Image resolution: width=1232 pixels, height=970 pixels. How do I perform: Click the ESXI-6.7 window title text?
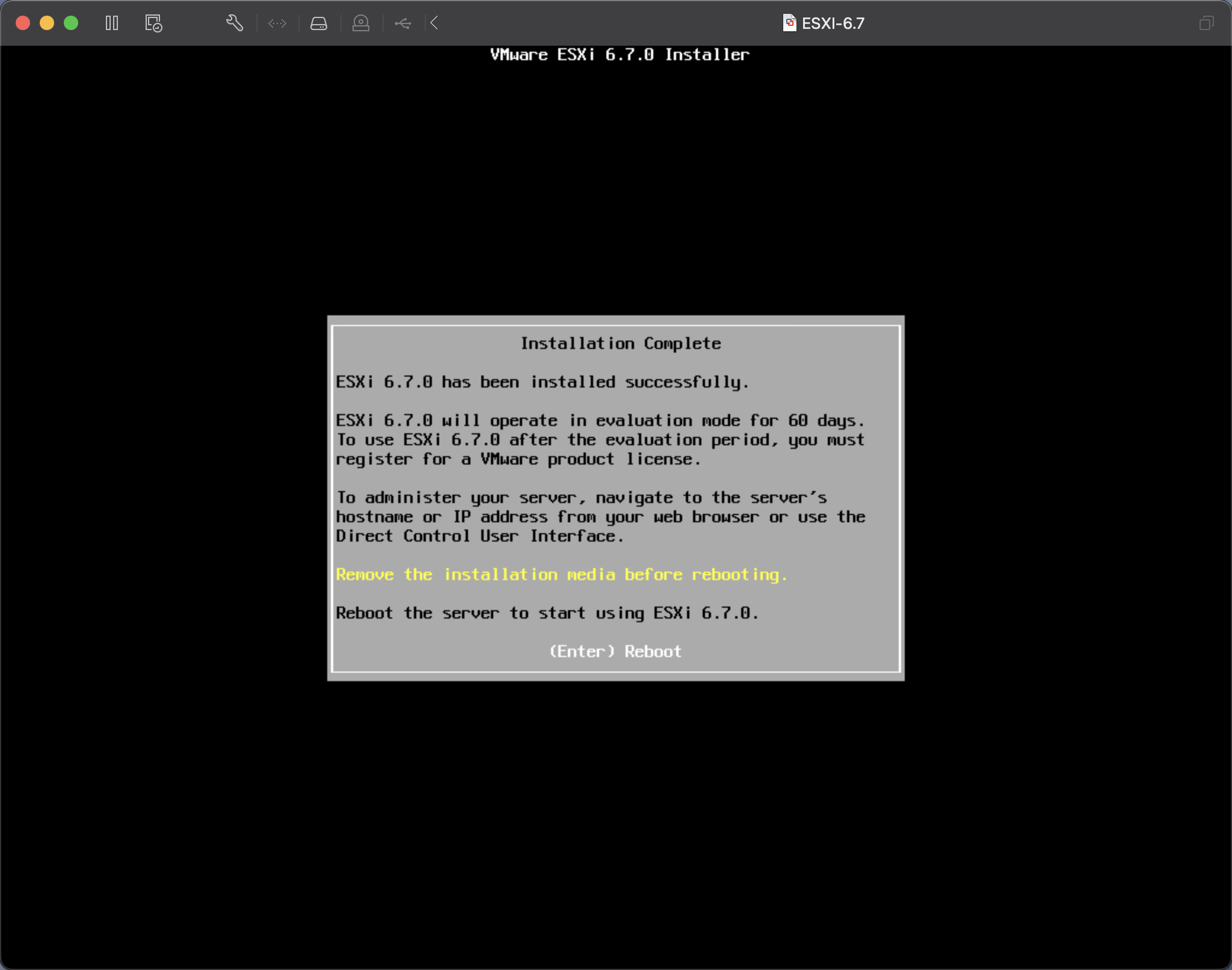point(833,23)
